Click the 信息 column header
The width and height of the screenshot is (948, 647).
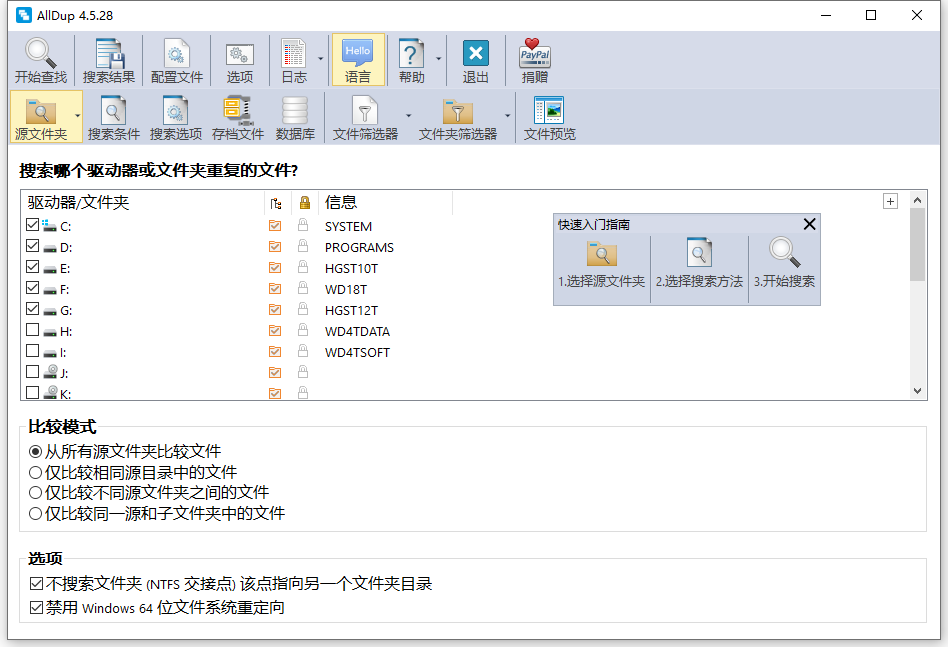(385, 203)
